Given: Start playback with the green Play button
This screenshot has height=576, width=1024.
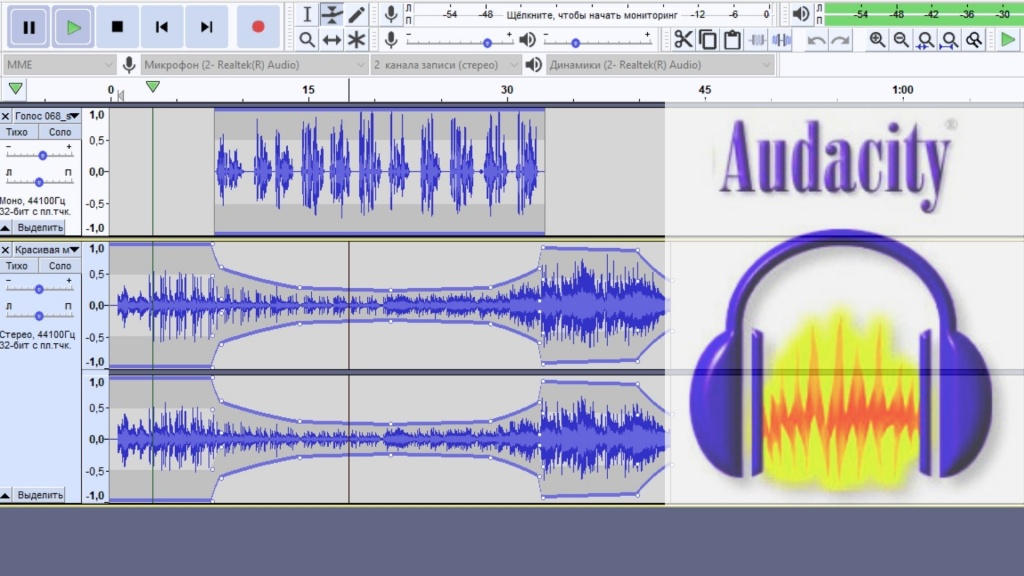Looking at the screenshot, I should (x=73, y=26).
